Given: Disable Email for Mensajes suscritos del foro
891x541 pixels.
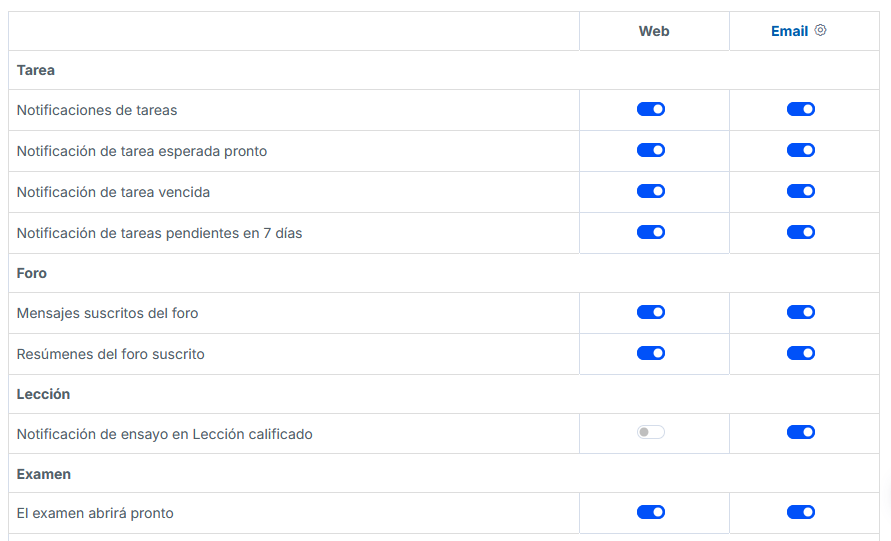Looking at the screenshot, I should 801,312.
